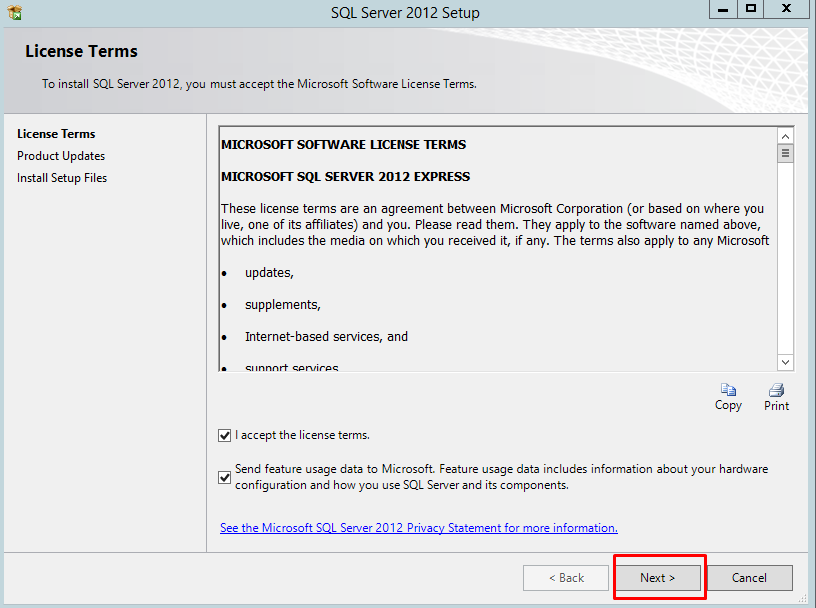Select the Product Updates step in sidebar
The image size is (816, 608).
(x=61, y=156)
